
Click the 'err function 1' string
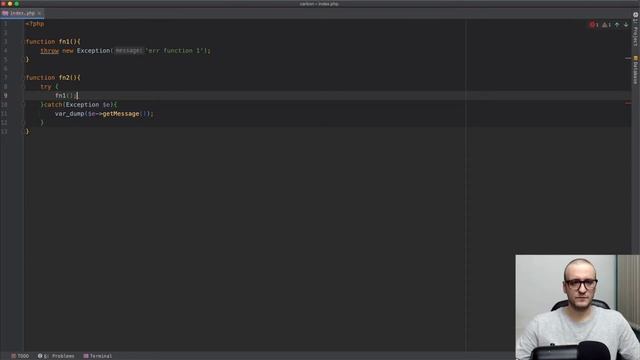point(175,51)
